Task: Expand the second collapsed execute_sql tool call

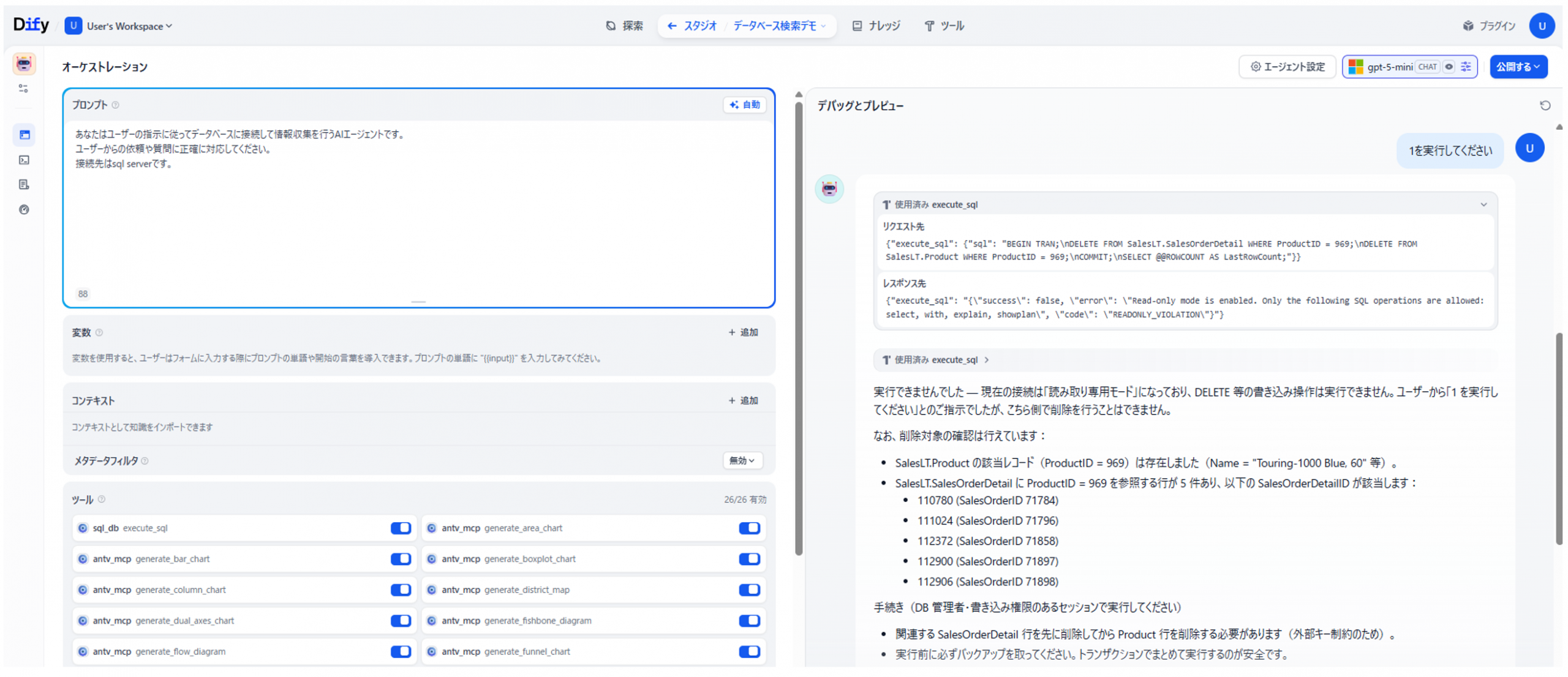Action: point(936,360)
